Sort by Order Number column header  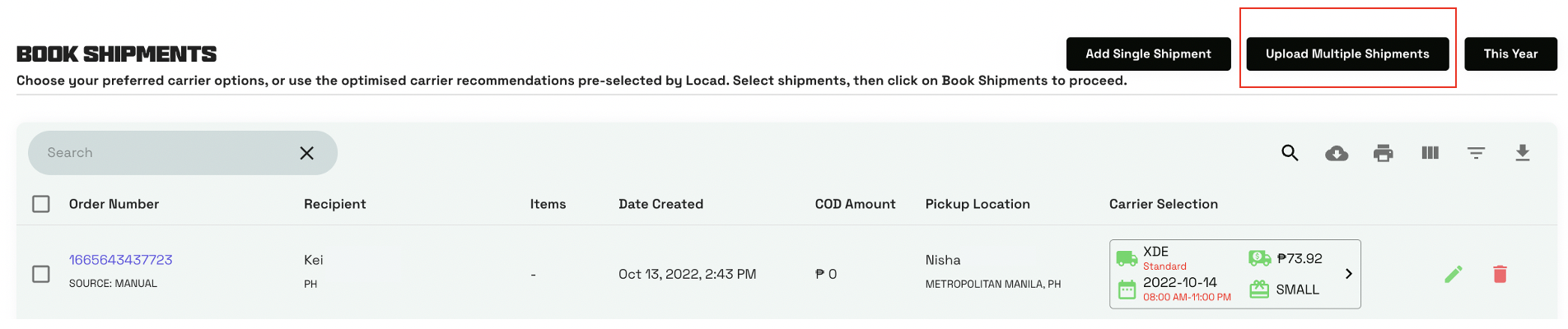pos(114,204)
